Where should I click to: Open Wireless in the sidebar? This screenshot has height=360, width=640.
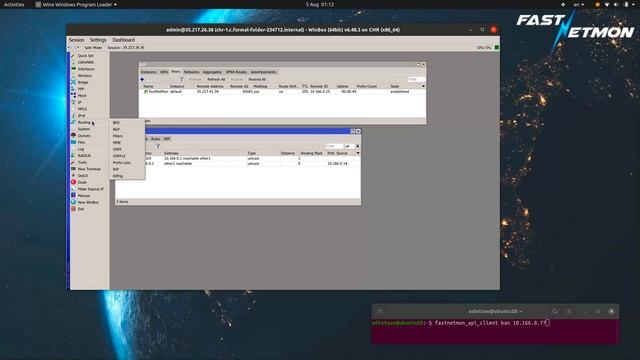84,76
